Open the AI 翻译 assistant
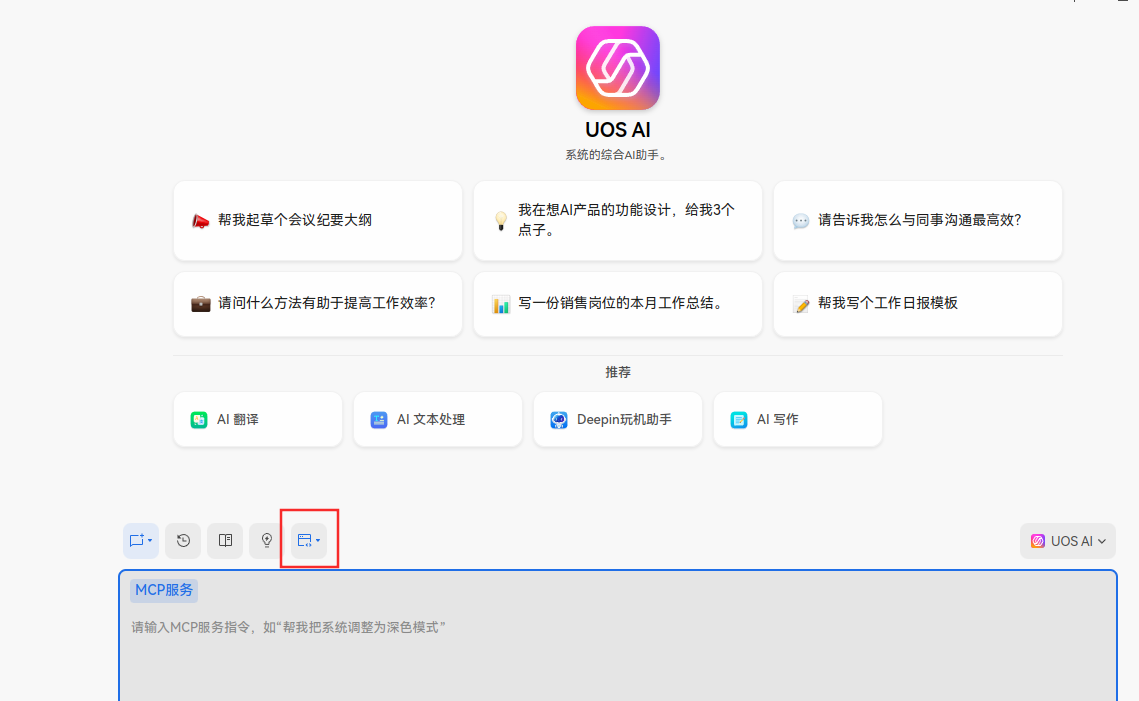This screenshot has height=701, width=1139. tap(258, 419)
